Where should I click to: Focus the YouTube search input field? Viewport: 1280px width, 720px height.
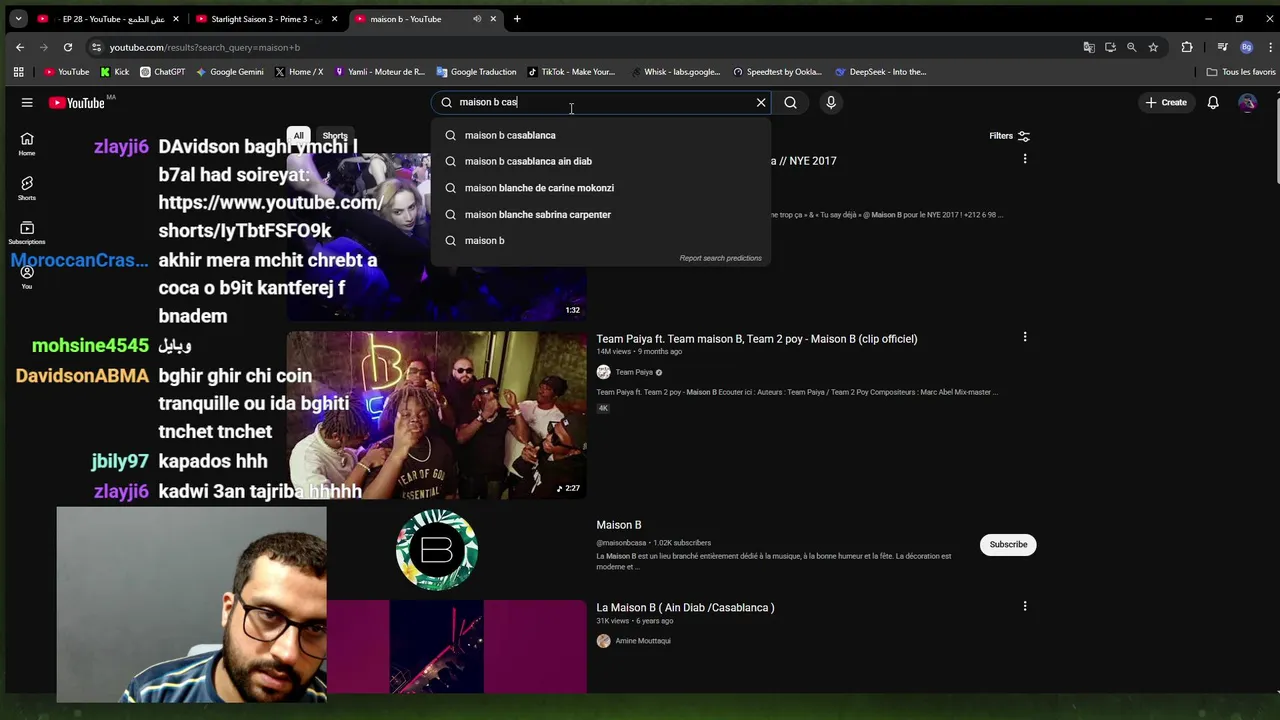pyautogui.click(x=600, y=102)
